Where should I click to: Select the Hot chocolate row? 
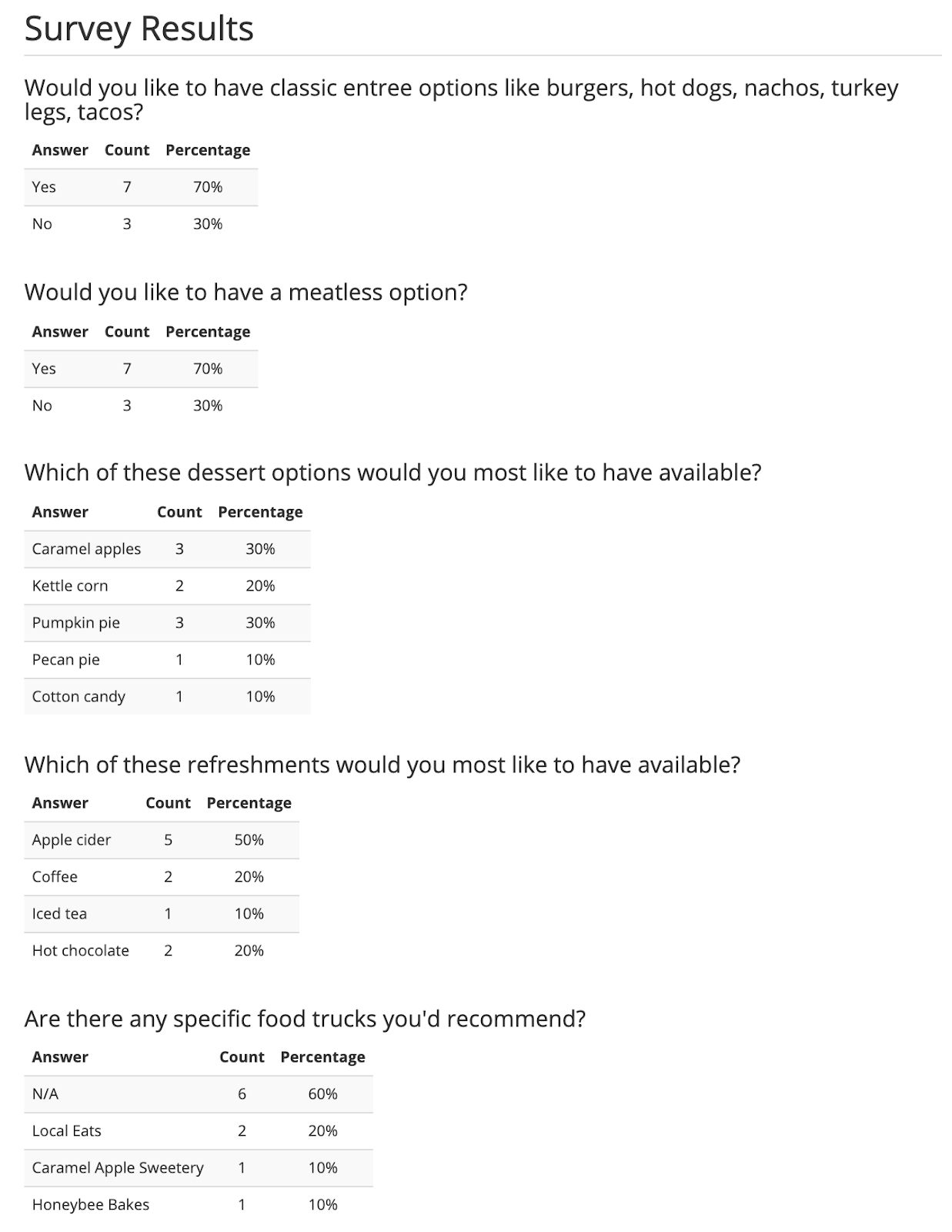[x=162, y=951]
